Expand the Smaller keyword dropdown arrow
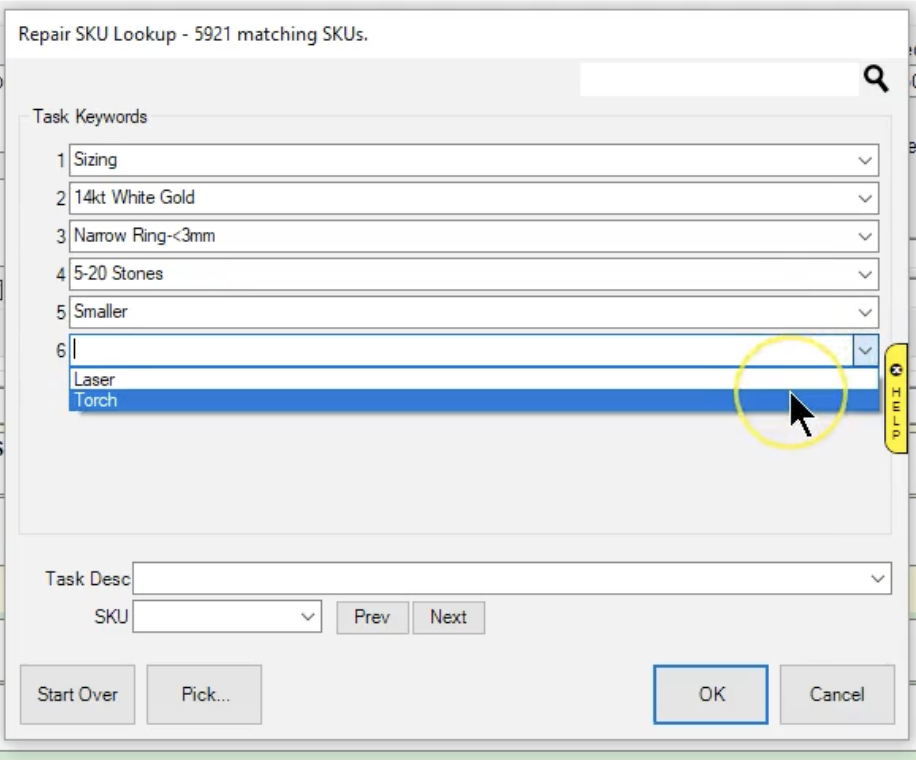 865,312
